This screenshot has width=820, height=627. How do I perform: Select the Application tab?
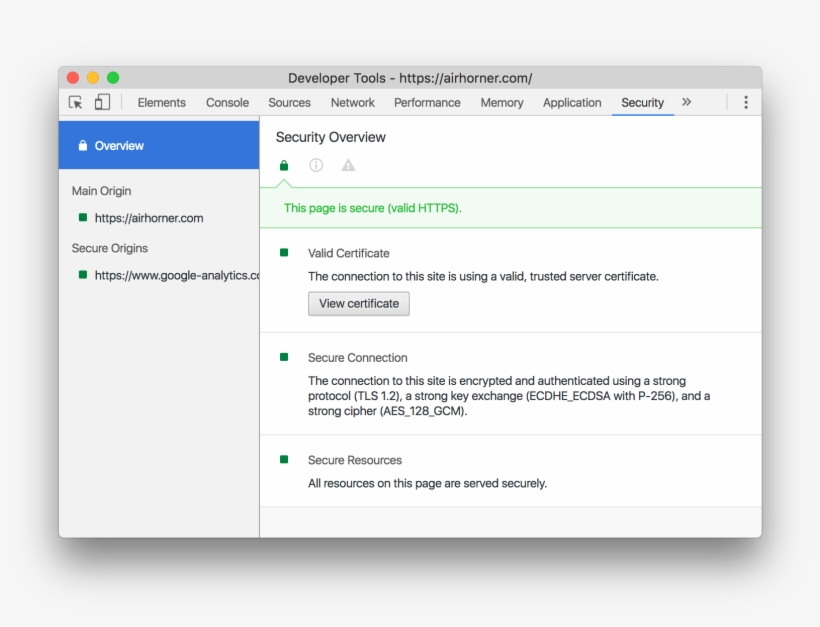pyautogui.click(x=572, y=103)
